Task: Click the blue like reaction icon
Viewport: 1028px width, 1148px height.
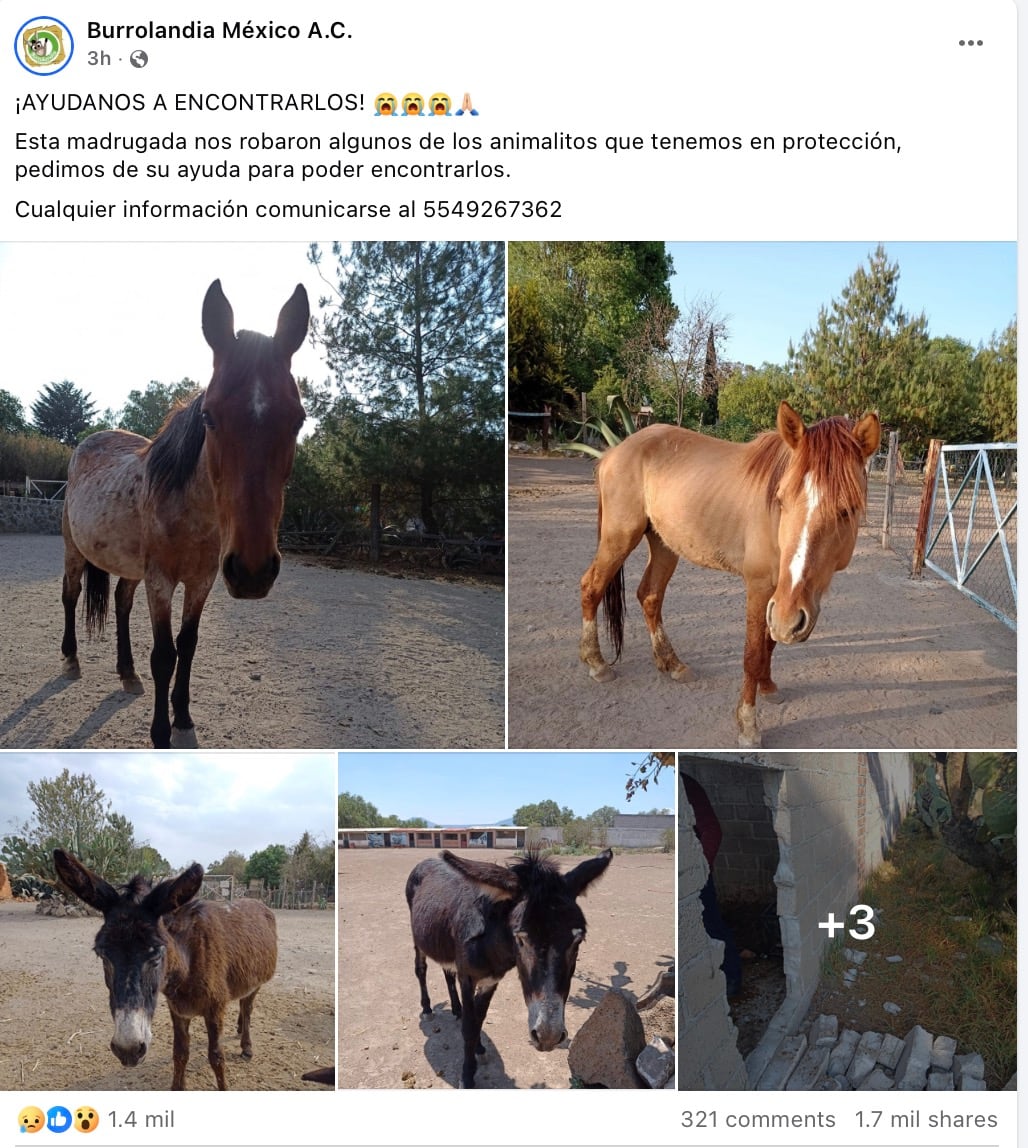Action: (x=59, y=1119)
